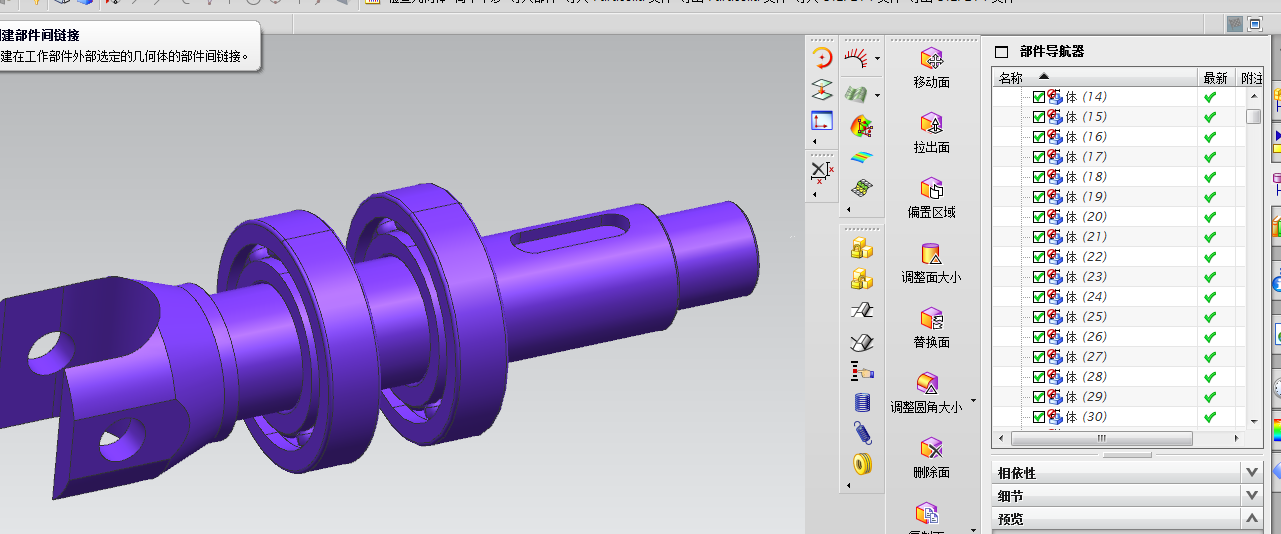This screenshot has height=534, width=1281.
Task: Click the horizontal scrollbar right arrow
Action: 1236,439
